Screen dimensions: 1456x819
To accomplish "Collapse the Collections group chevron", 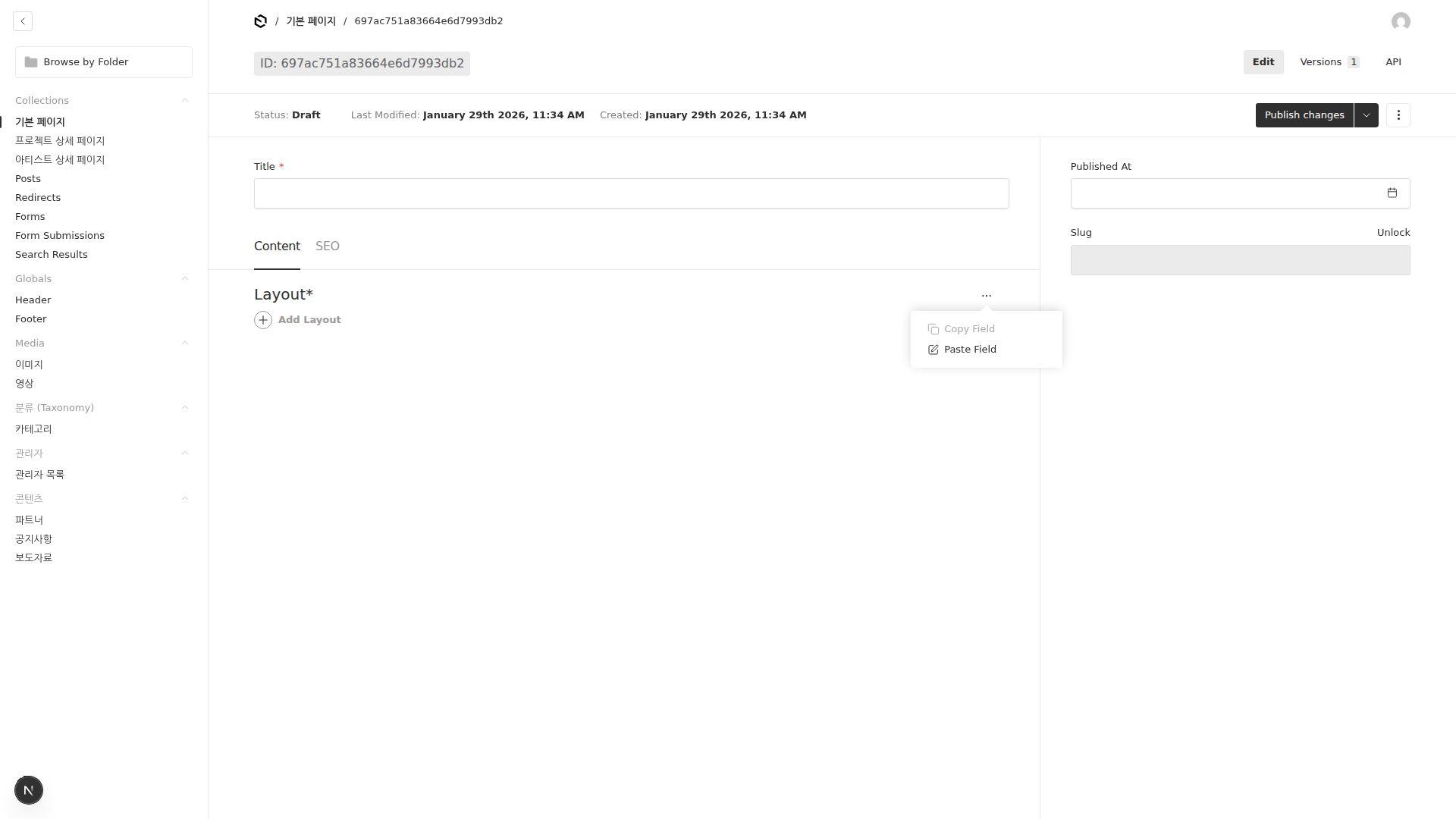I will coord(184,101).
